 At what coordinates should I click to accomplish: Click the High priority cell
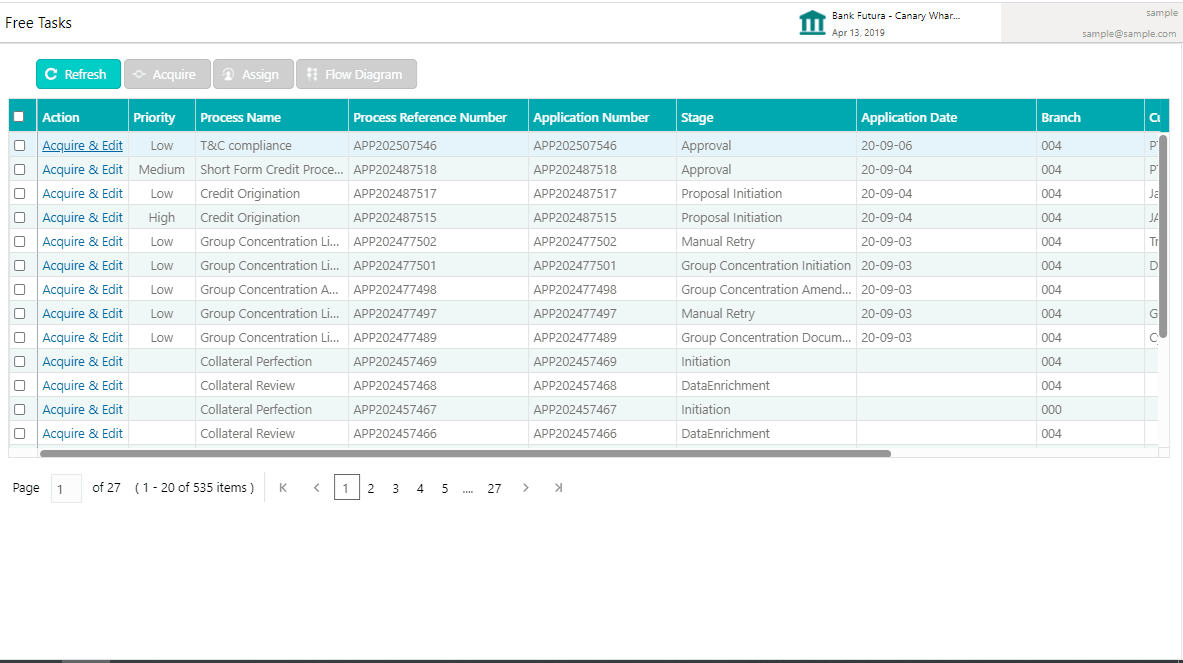pyautogui.click(x=161, y=217)
